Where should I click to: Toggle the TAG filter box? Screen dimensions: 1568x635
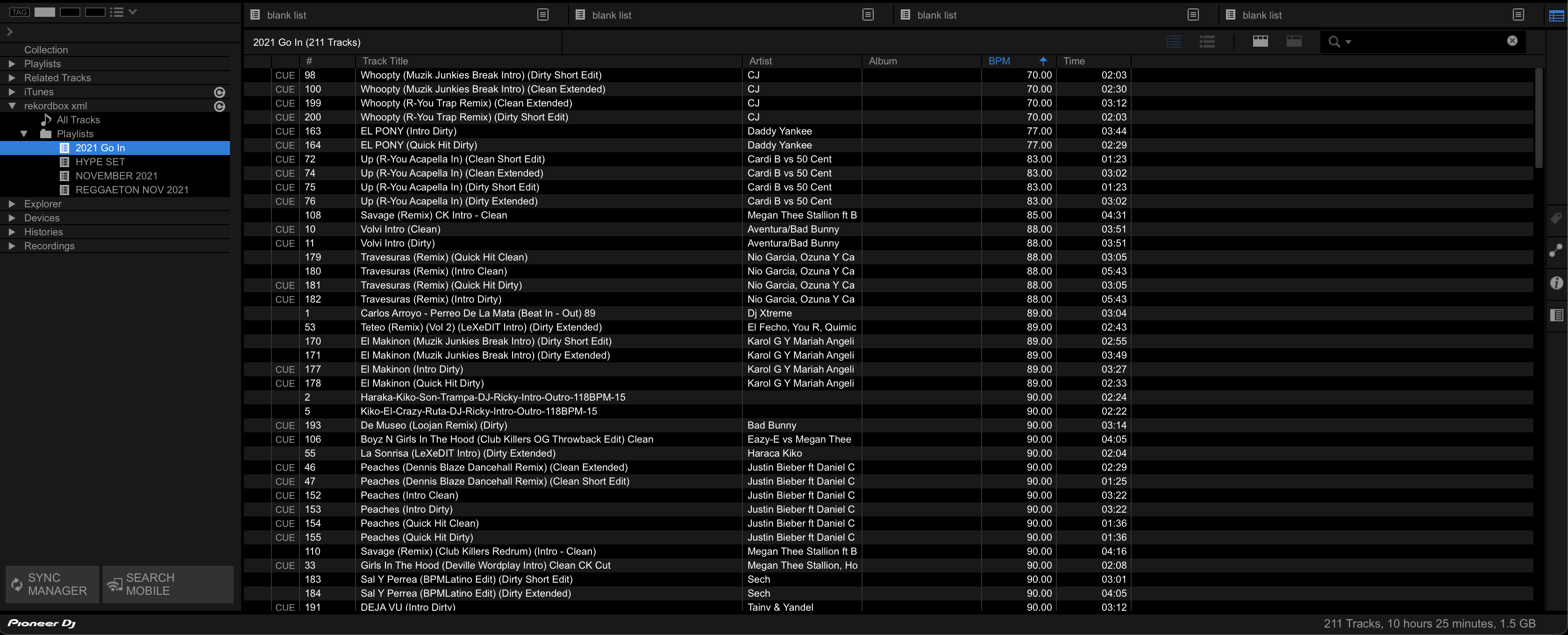(19, 12)
